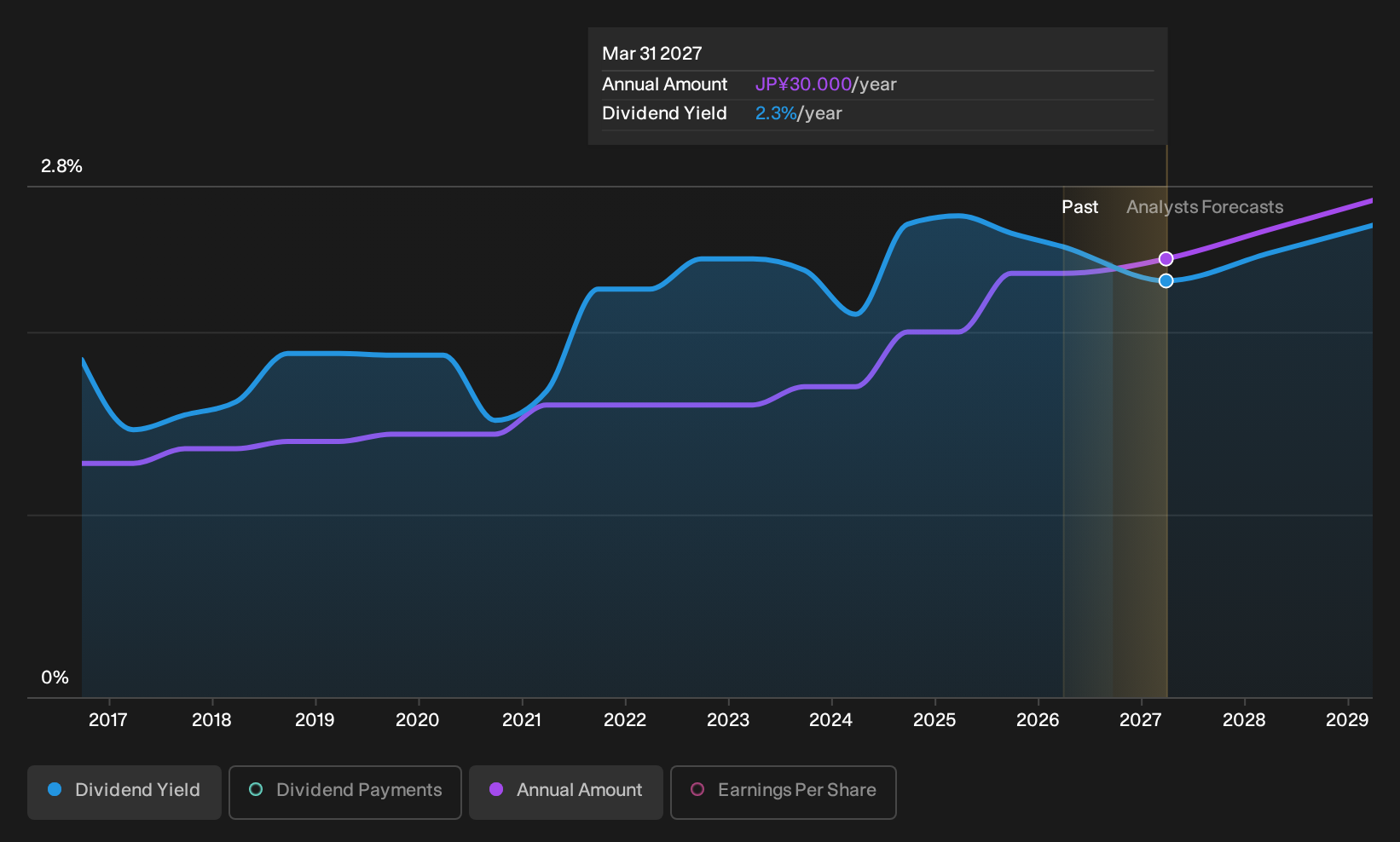Click the 2.3% dividend yield tooltip value

point(776,113)
